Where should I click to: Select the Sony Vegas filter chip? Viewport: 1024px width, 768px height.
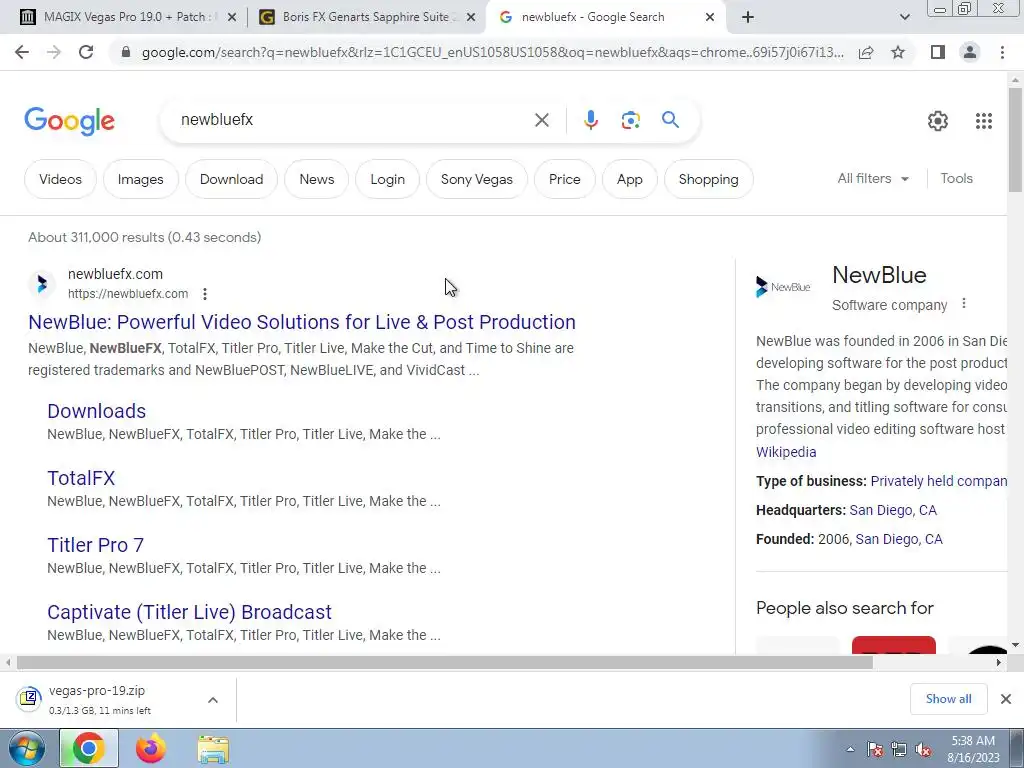(477, 179)
